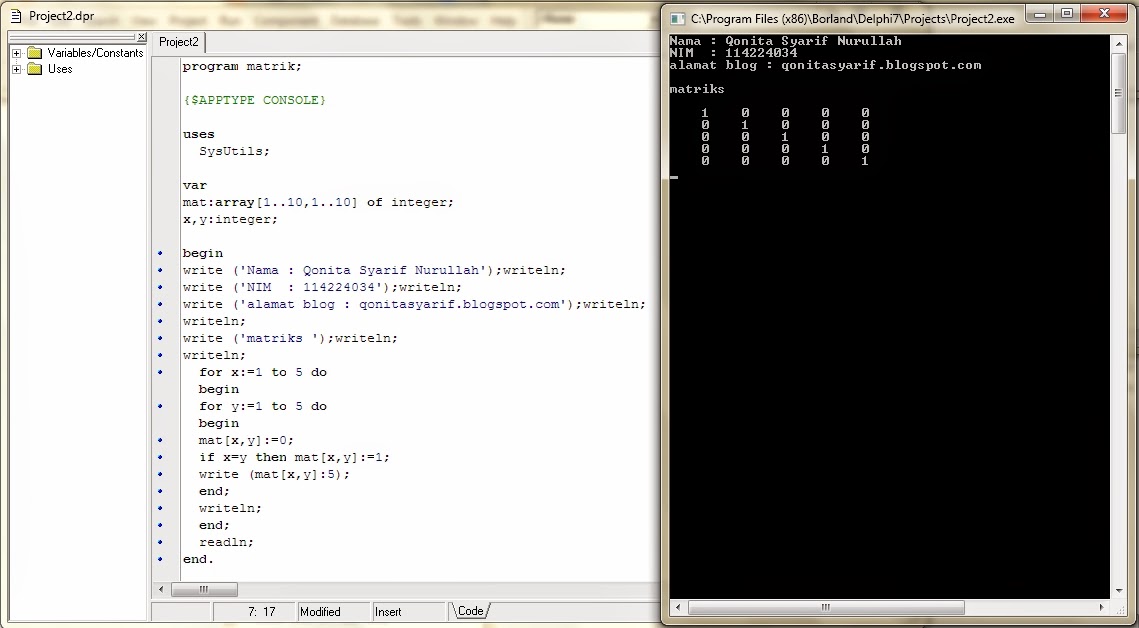Viewport: 1139px width, 628px height.
Task: Click the horizontal scrollbar thumb below the editor
Action: (x=204, y=590)
